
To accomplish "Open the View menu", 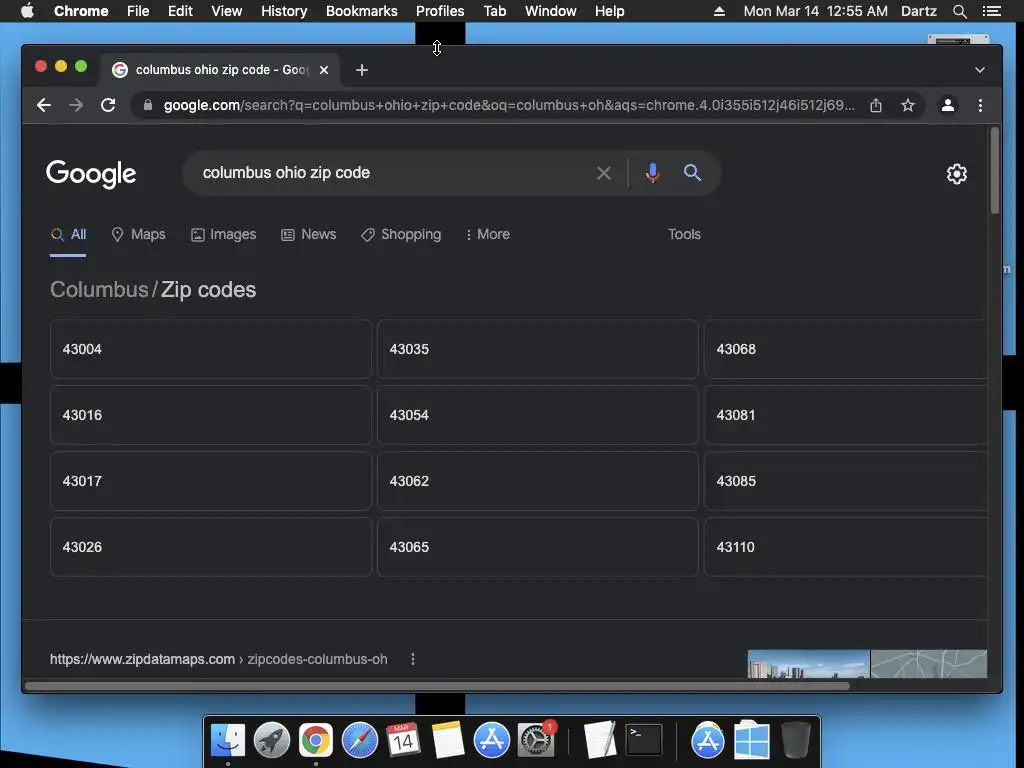I will point(227,11).
